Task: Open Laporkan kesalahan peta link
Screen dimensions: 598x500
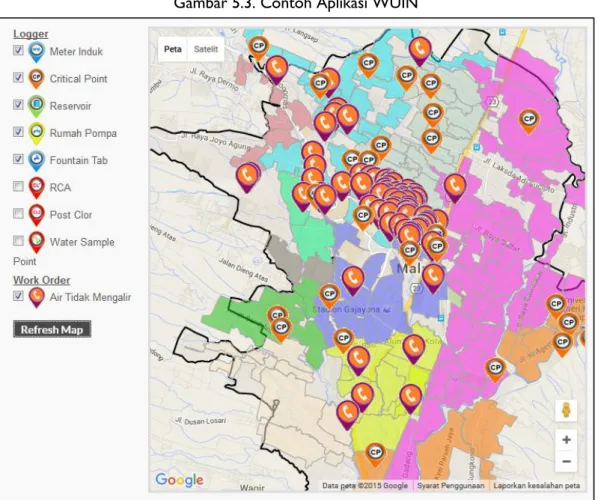Action: (x=537, y=486)
